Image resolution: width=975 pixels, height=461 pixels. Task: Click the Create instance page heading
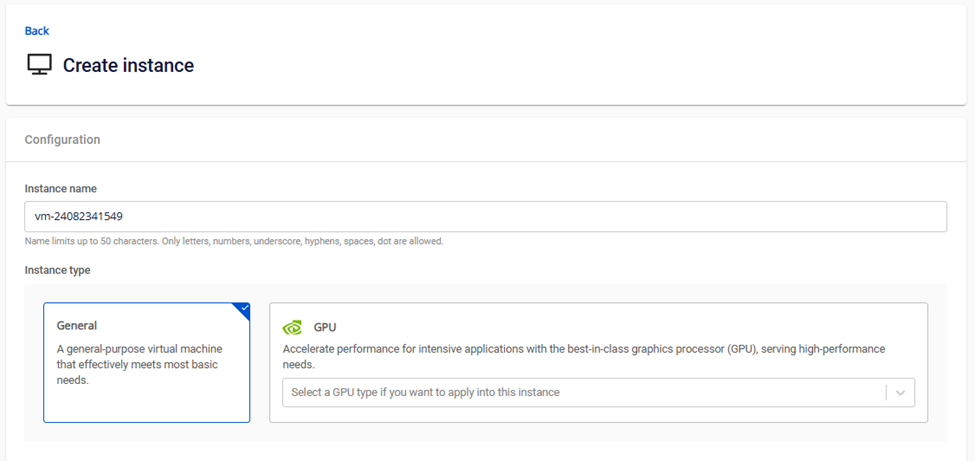click(x=128, y=66)
